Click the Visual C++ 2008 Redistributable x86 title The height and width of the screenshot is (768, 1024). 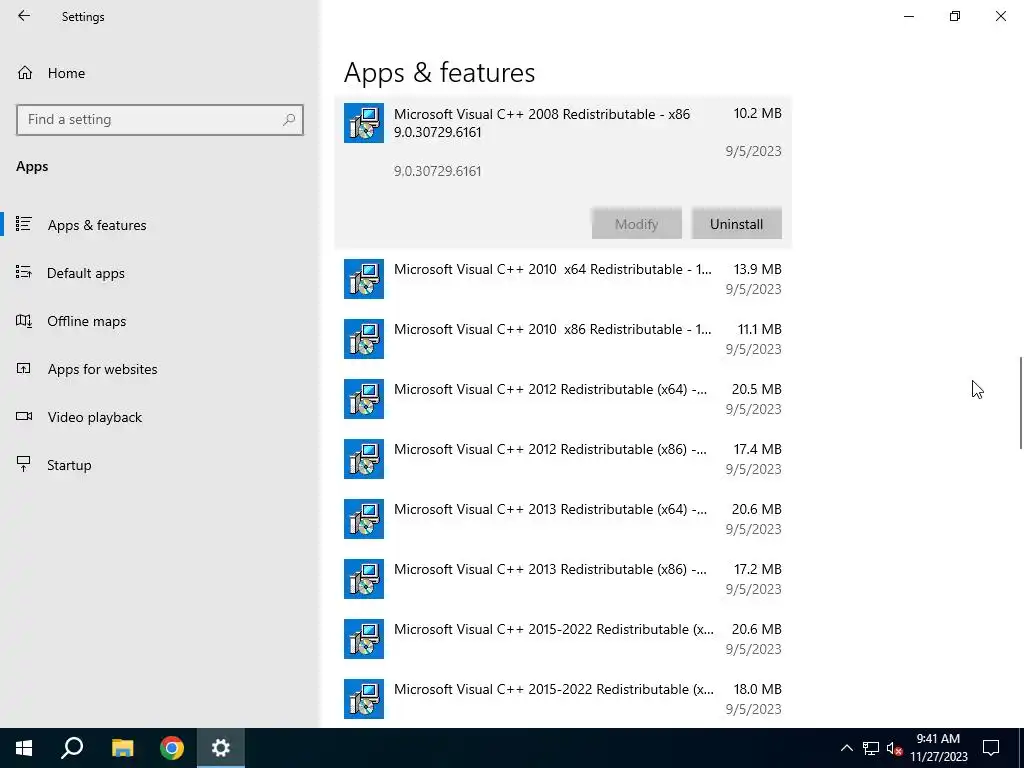[542, 123]
